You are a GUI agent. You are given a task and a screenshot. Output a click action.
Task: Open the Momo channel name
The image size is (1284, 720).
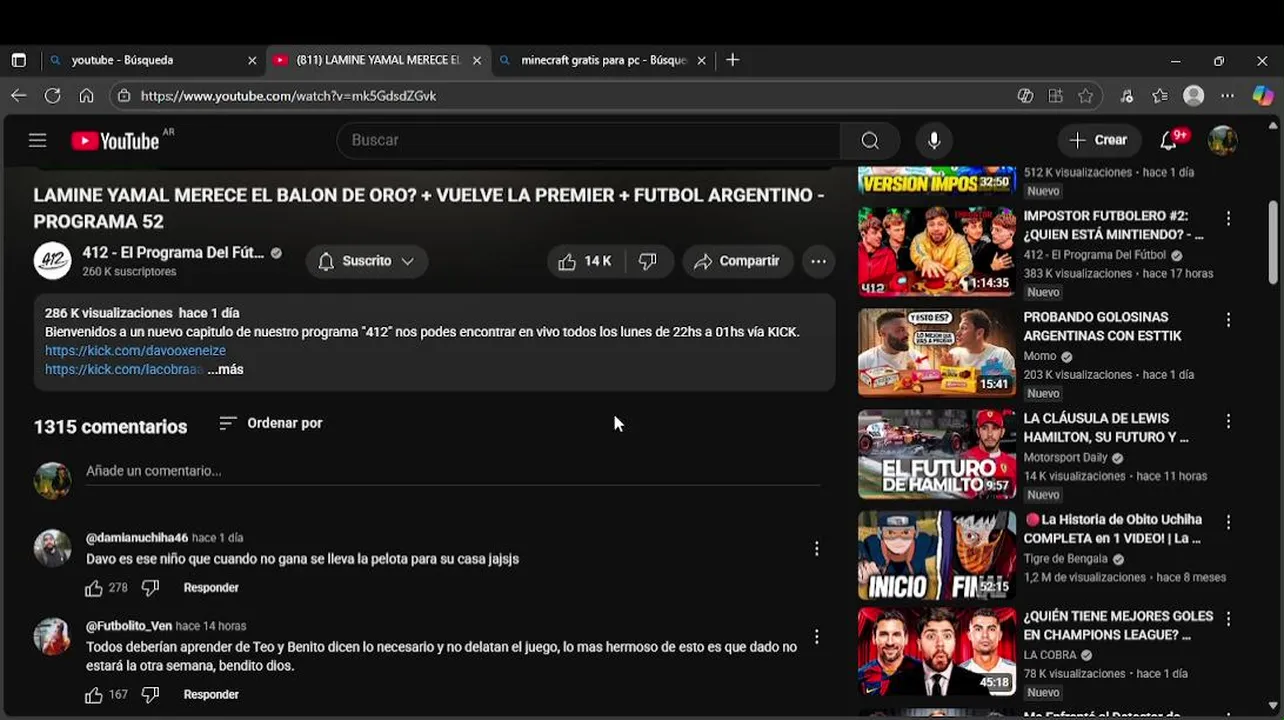tap(1040, 356)
